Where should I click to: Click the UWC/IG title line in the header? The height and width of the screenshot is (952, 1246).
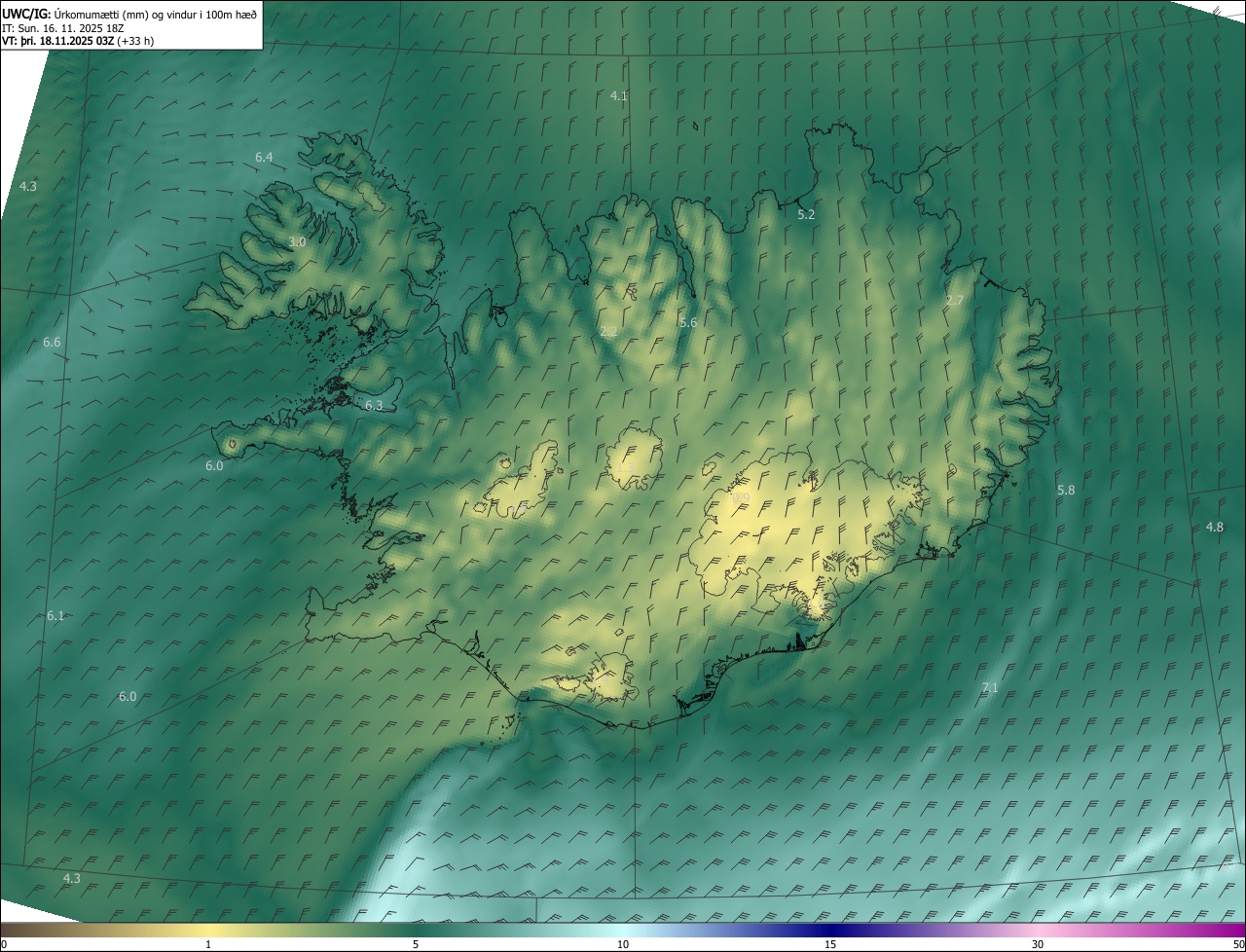129,14
